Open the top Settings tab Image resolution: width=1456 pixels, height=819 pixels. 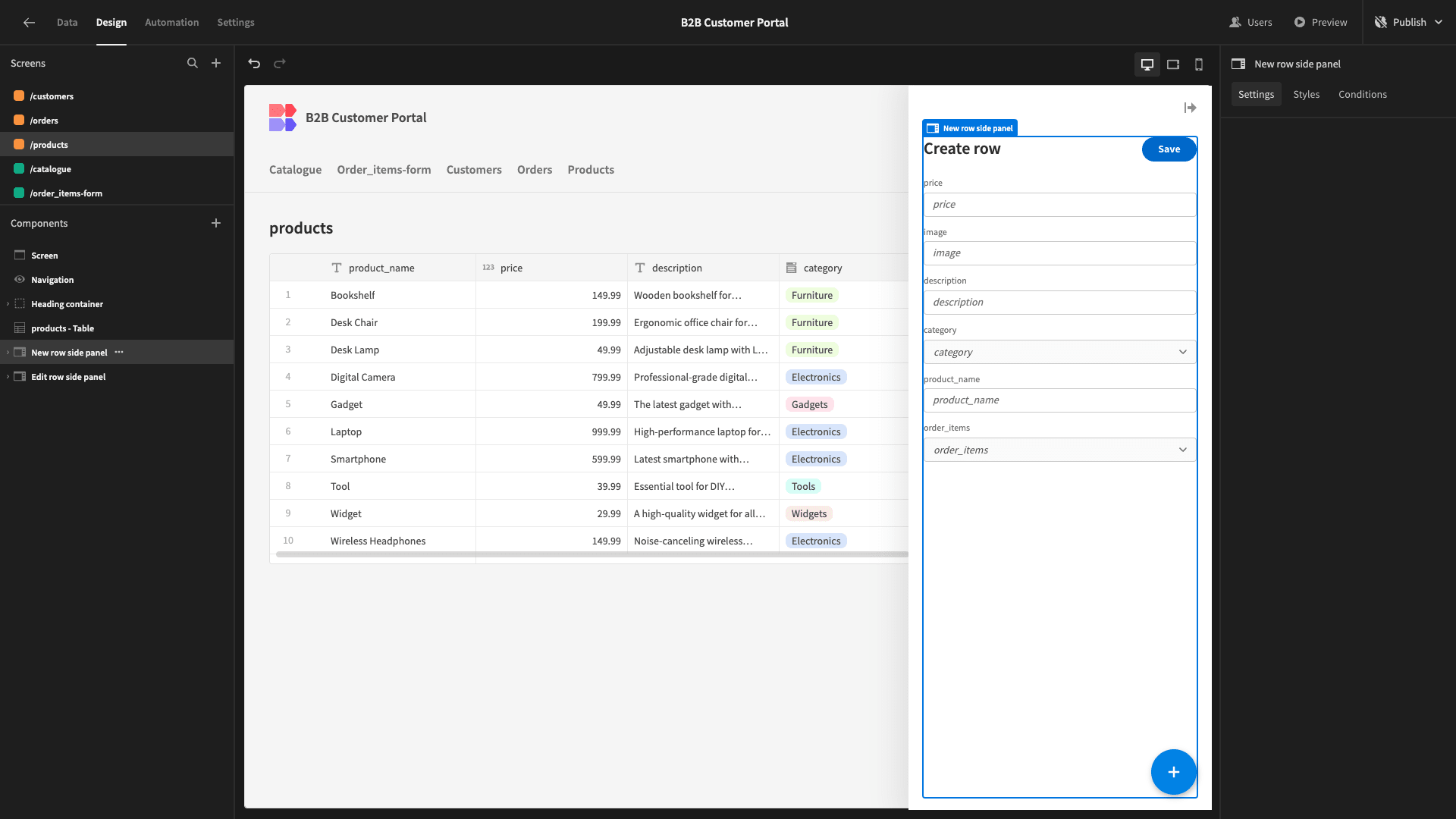pos(236,23)
